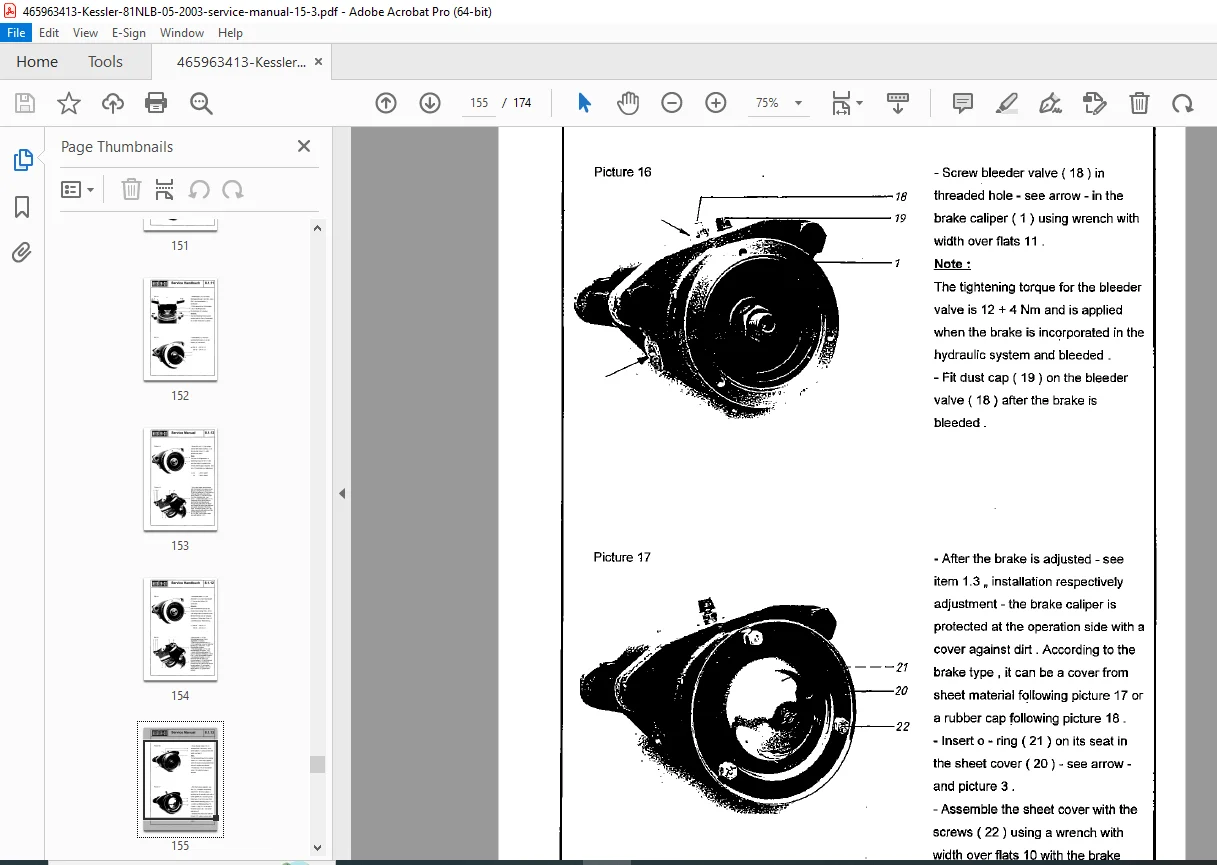
Task: Go to previous page with up arrow
Action: click(x=386, y=103)
